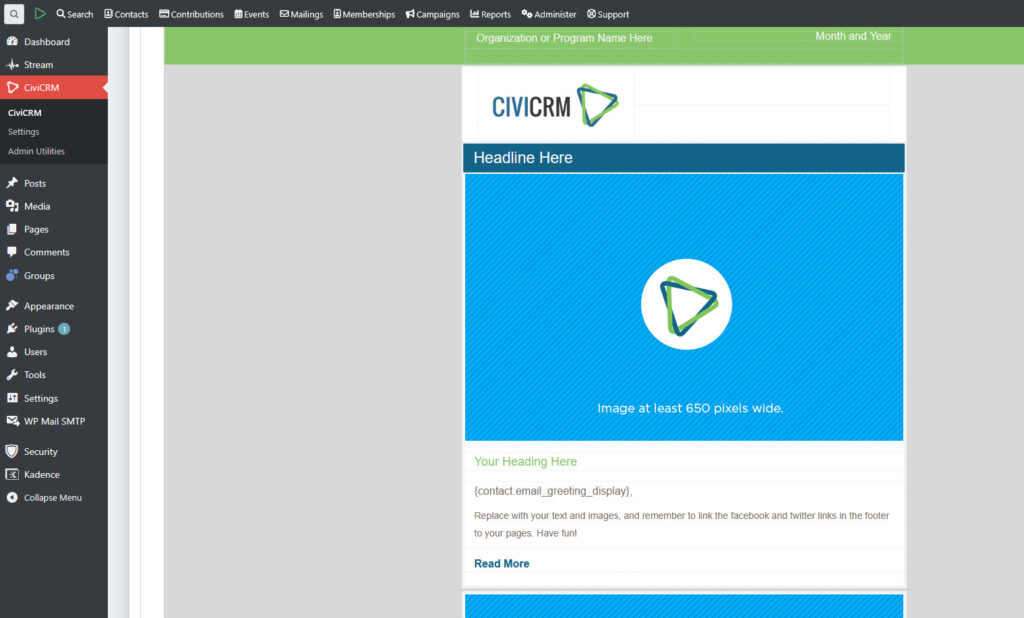Click the magnifier icon in top bar
The image size is (1024, 618).
coord(14,14)
